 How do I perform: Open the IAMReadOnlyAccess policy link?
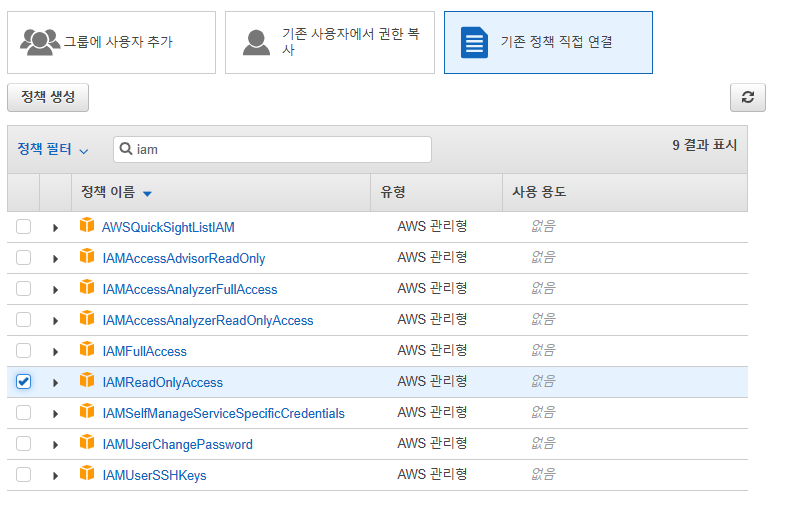163,382
